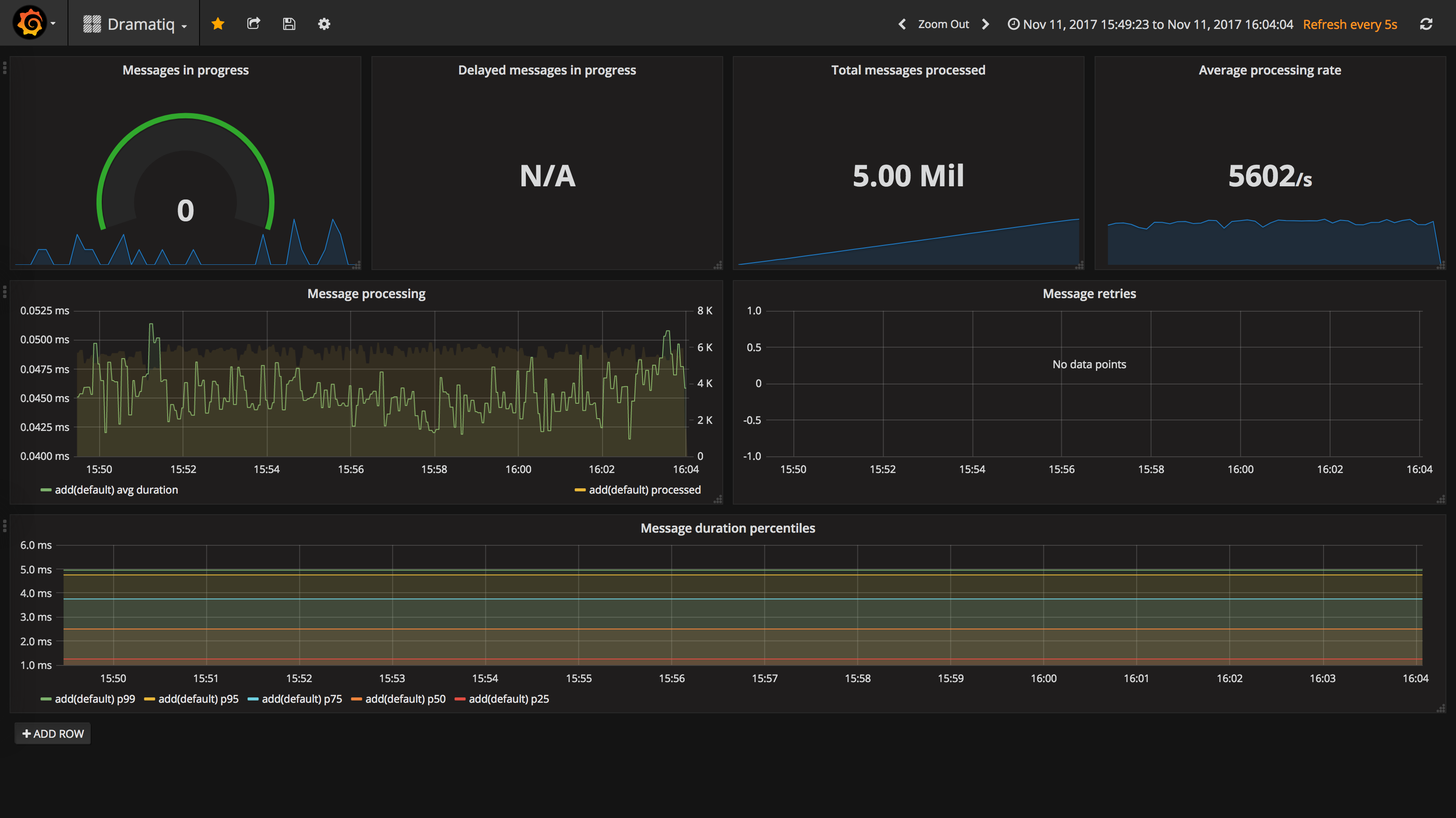Star the Dramatiq dashboard
Screen dimensions: 1456x818
tap(218, 24)
